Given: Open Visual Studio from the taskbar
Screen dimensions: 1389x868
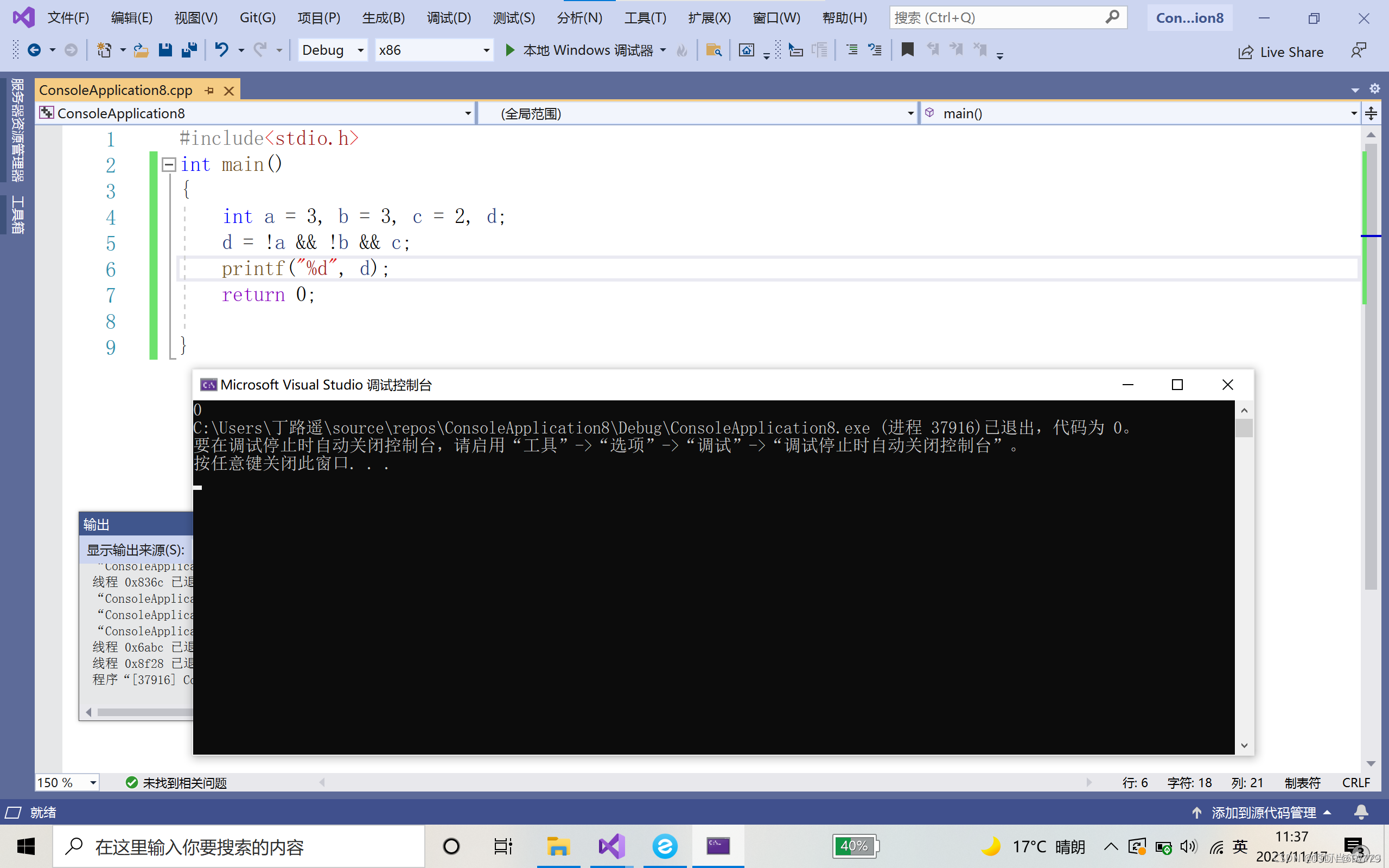Looking at the screenshot, I should point(611,846).
